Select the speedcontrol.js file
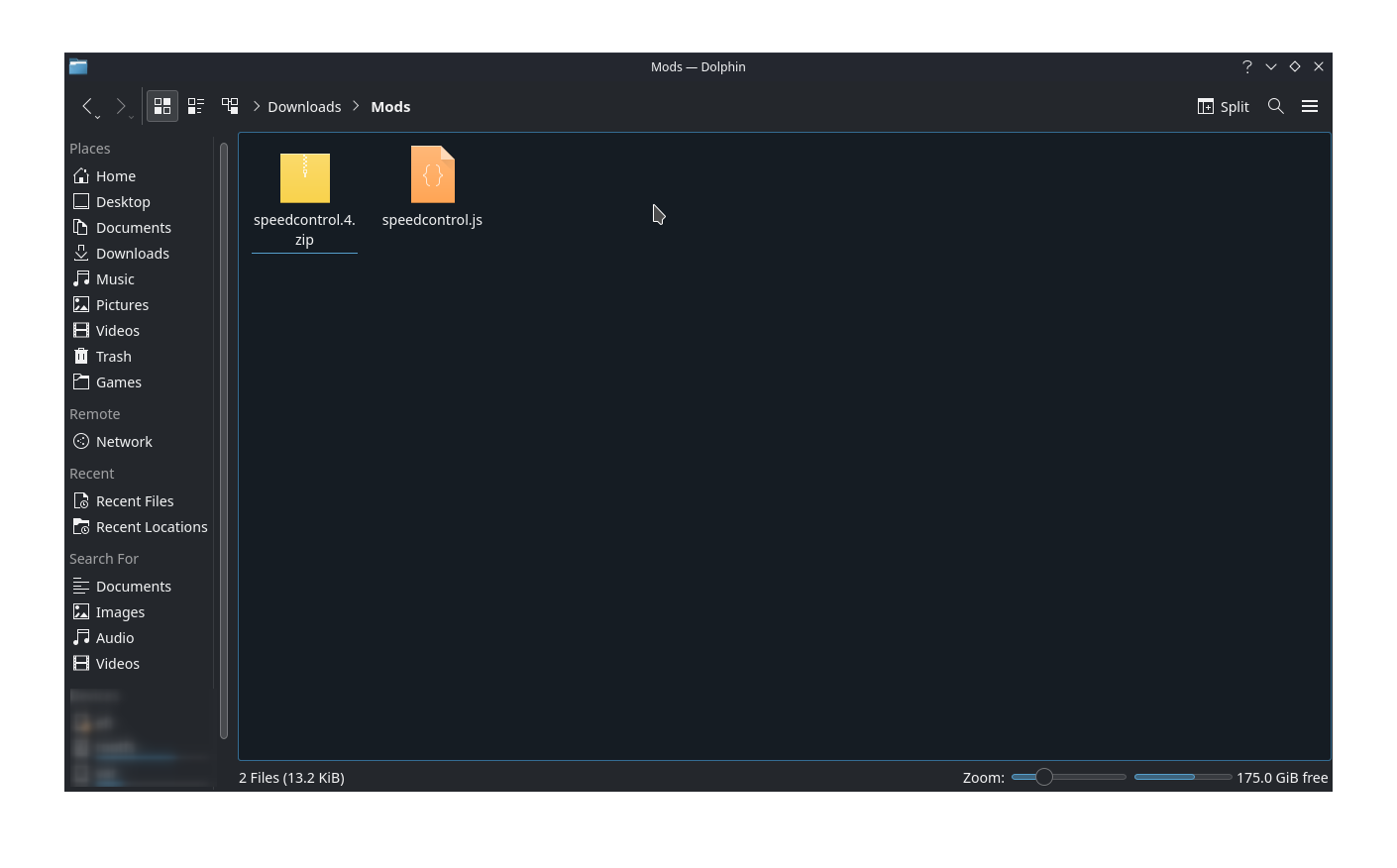This screenshot has width=1397, height=868. pyautogui.click(x=432, y=188)
